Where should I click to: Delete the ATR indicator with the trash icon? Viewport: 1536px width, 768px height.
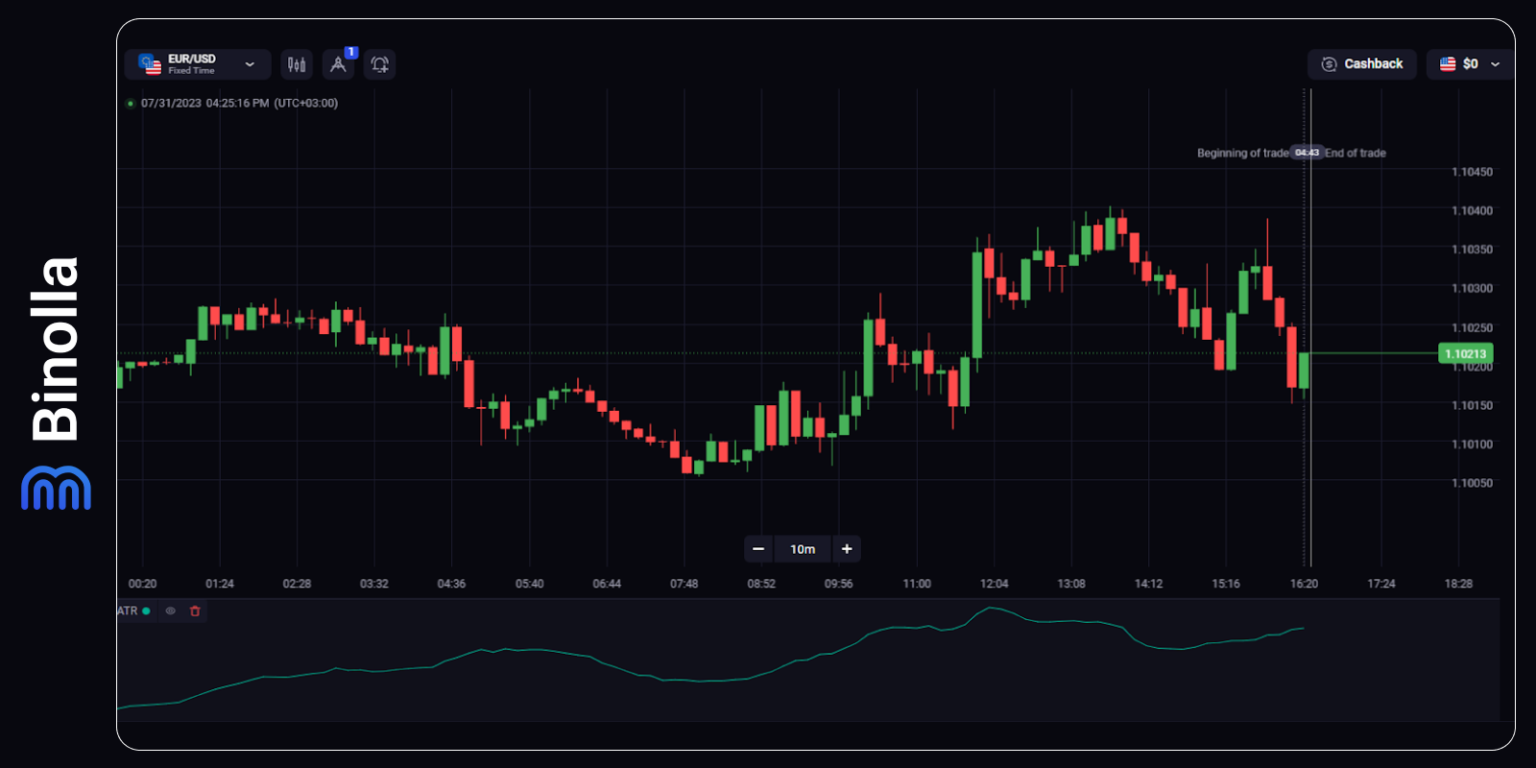(x=195, y=611)
